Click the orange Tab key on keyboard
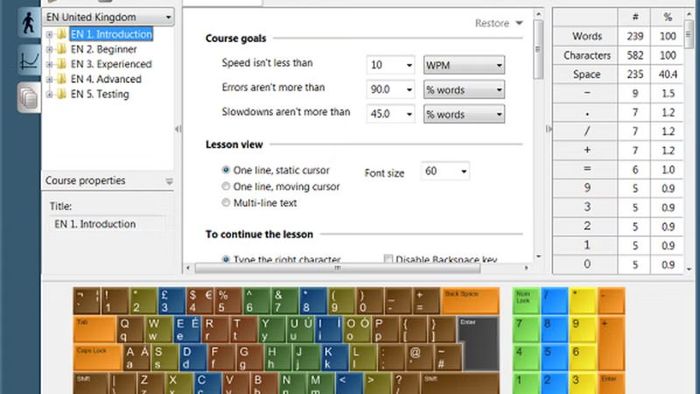Image resolution: width=700 pixels, height=394 pixels. (95, 329)
